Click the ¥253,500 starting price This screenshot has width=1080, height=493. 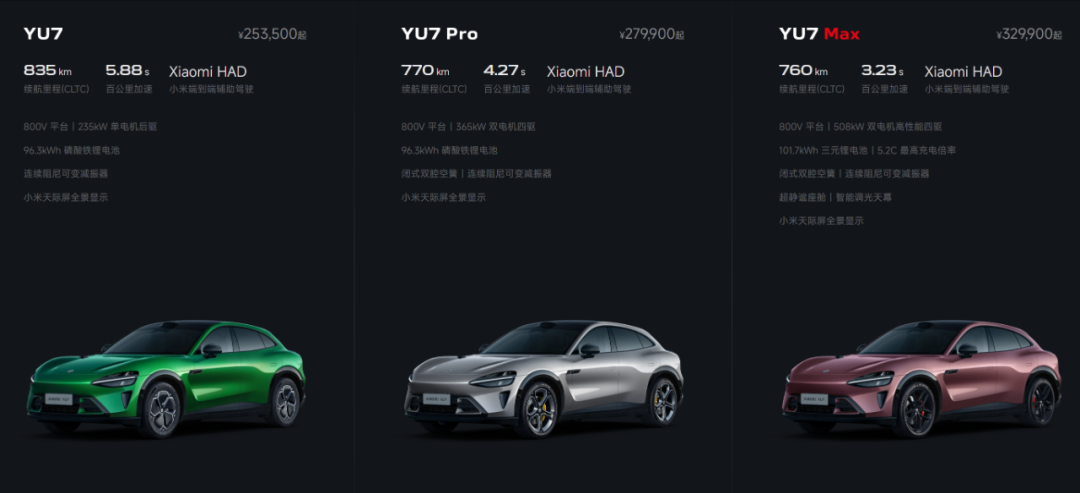[x=272, y=34]
